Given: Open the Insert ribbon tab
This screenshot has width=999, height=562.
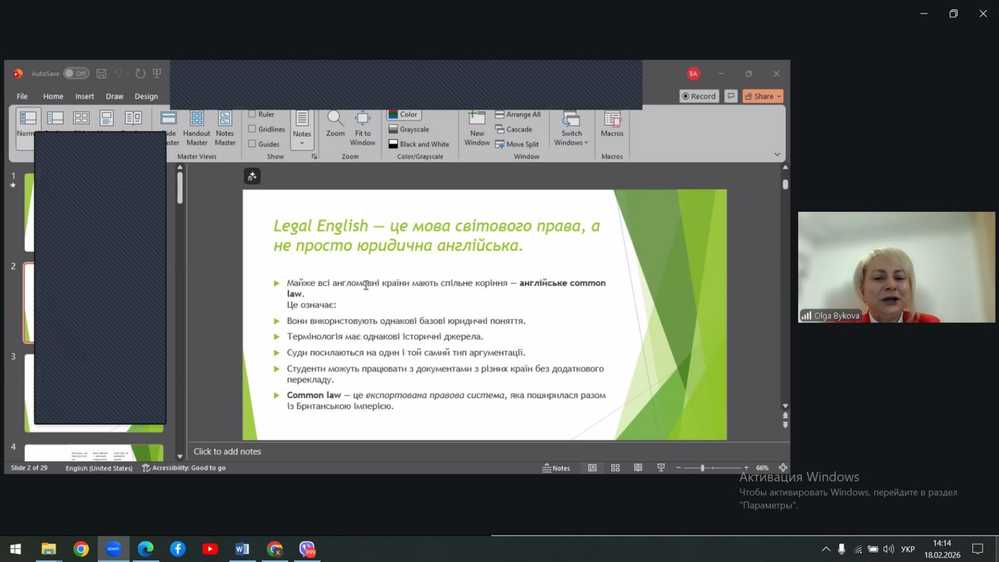Looking at the screenshot, I should pyautogui.click(x=84, y=97).
